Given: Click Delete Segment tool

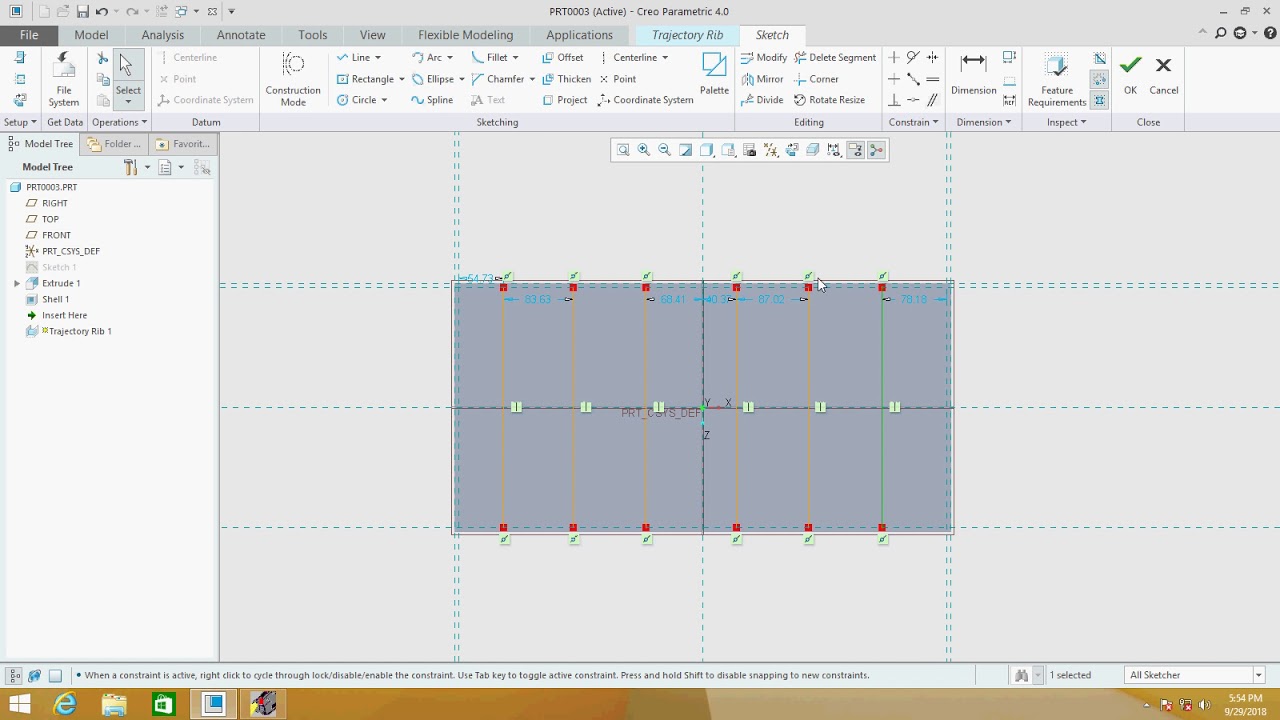Looking at the screenshot, I should coord(835,58).
